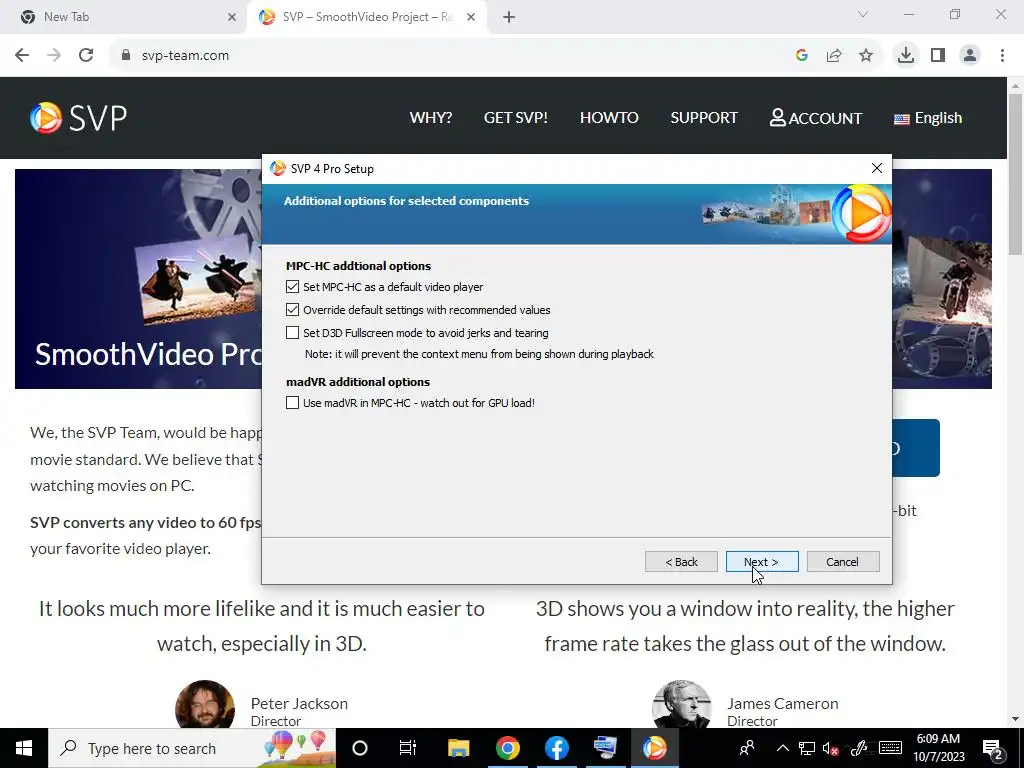Viewport: 1024px width, 768px height.
Task: Click the muted volume tray icon
Action: (830, 748)
